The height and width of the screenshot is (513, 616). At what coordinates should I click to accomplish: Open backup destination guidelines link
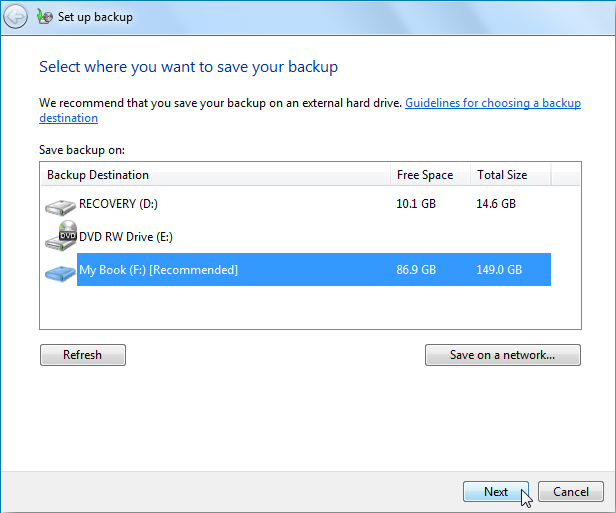[493, 103]
